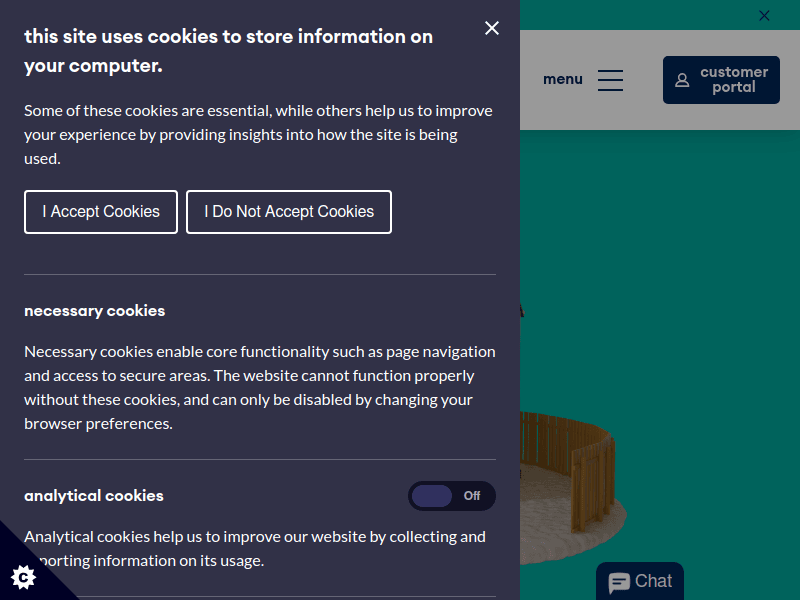
Task: Click the "menu" text label
Action: tap(562, 79)
